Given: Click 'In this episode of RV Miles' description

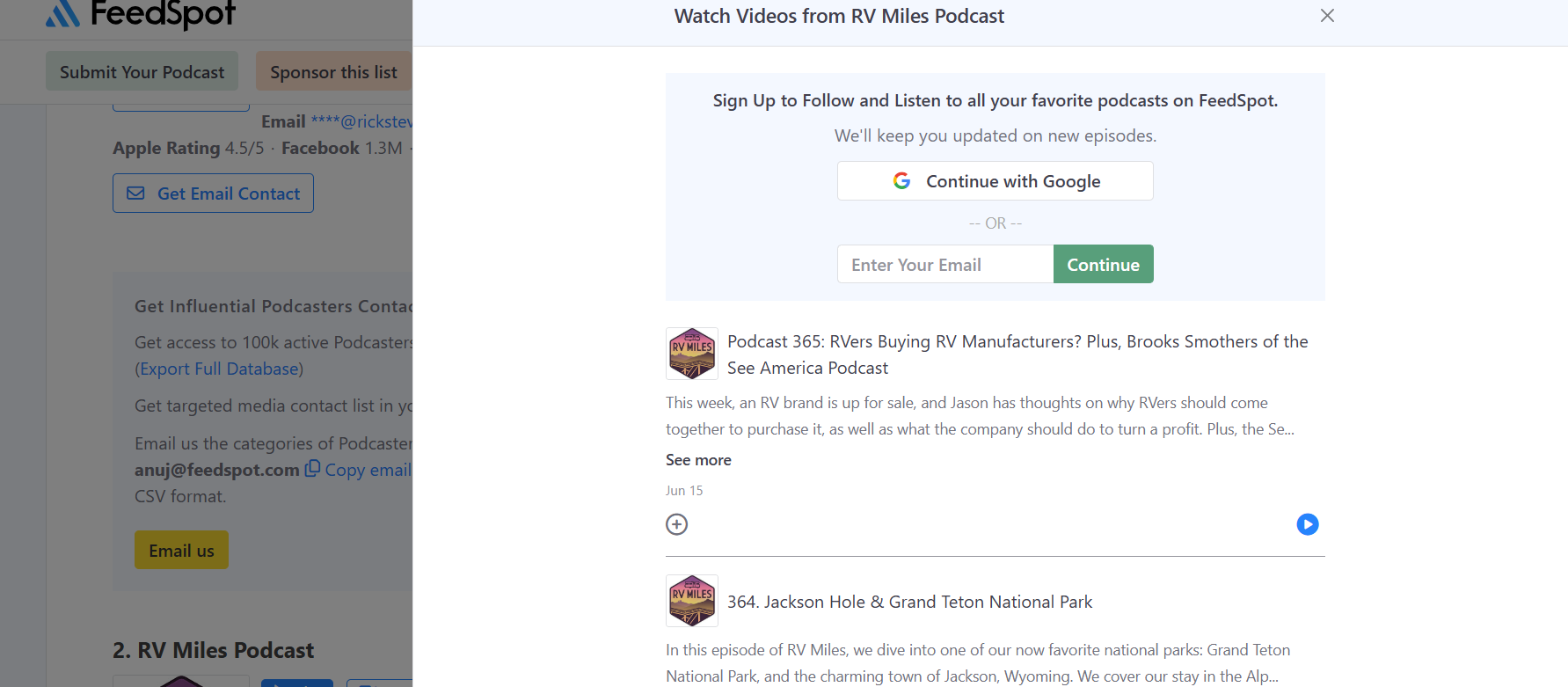Looking at the screenshot, I should click(x=978, y=663).
